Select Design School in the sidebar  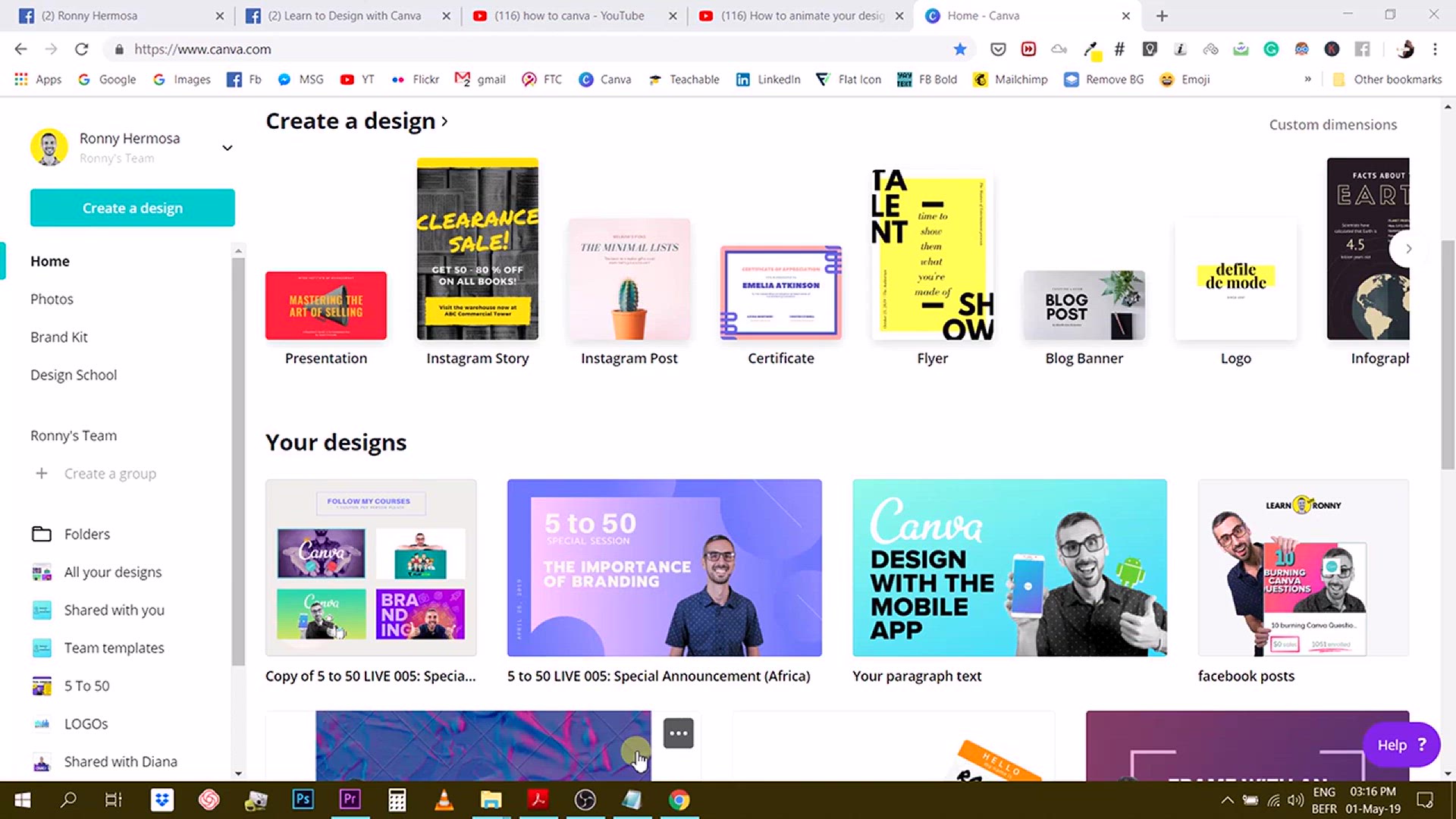coord(74,375)
